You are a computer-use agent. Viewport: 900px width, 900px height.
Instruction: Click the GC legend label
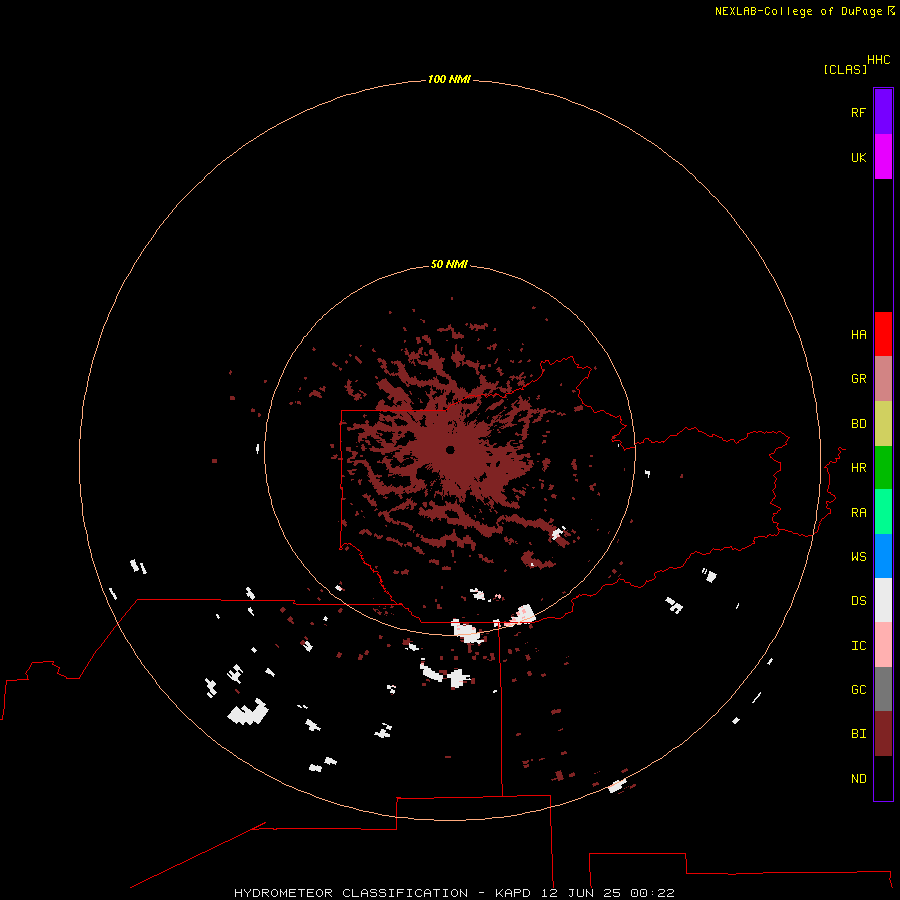858,690
